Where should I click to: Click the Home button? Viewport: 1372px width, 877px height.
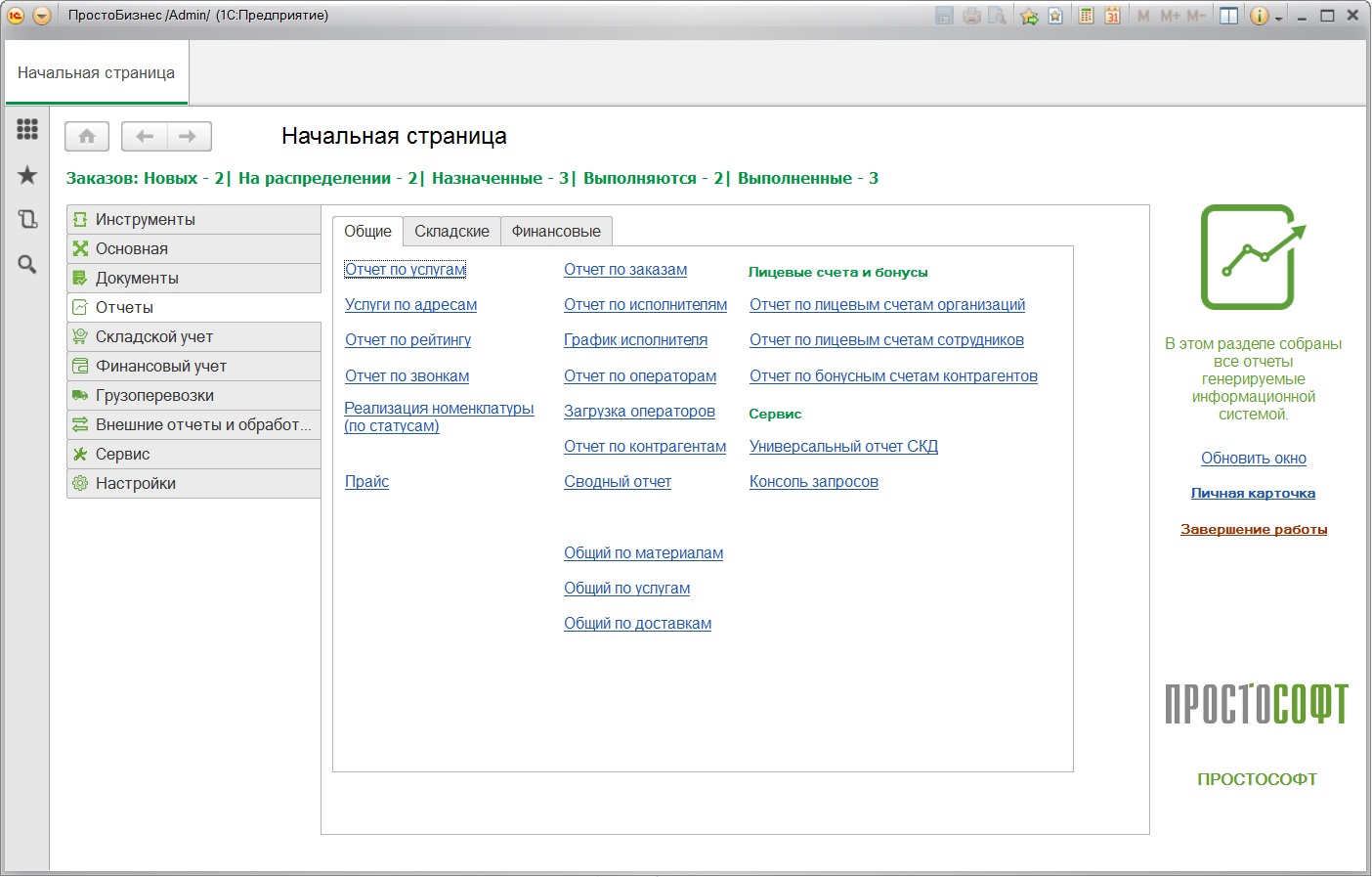tap(87, 137)
